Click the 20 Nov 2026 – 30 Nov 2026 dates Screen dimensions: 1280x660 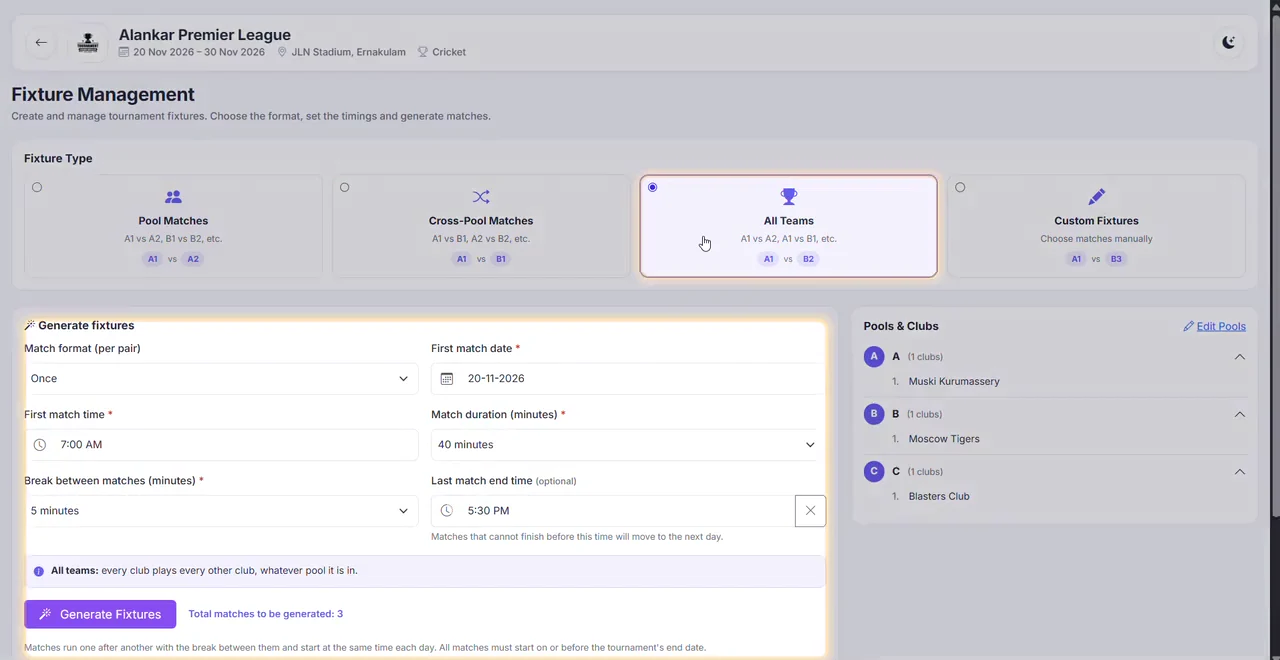[x=199, y=52]
